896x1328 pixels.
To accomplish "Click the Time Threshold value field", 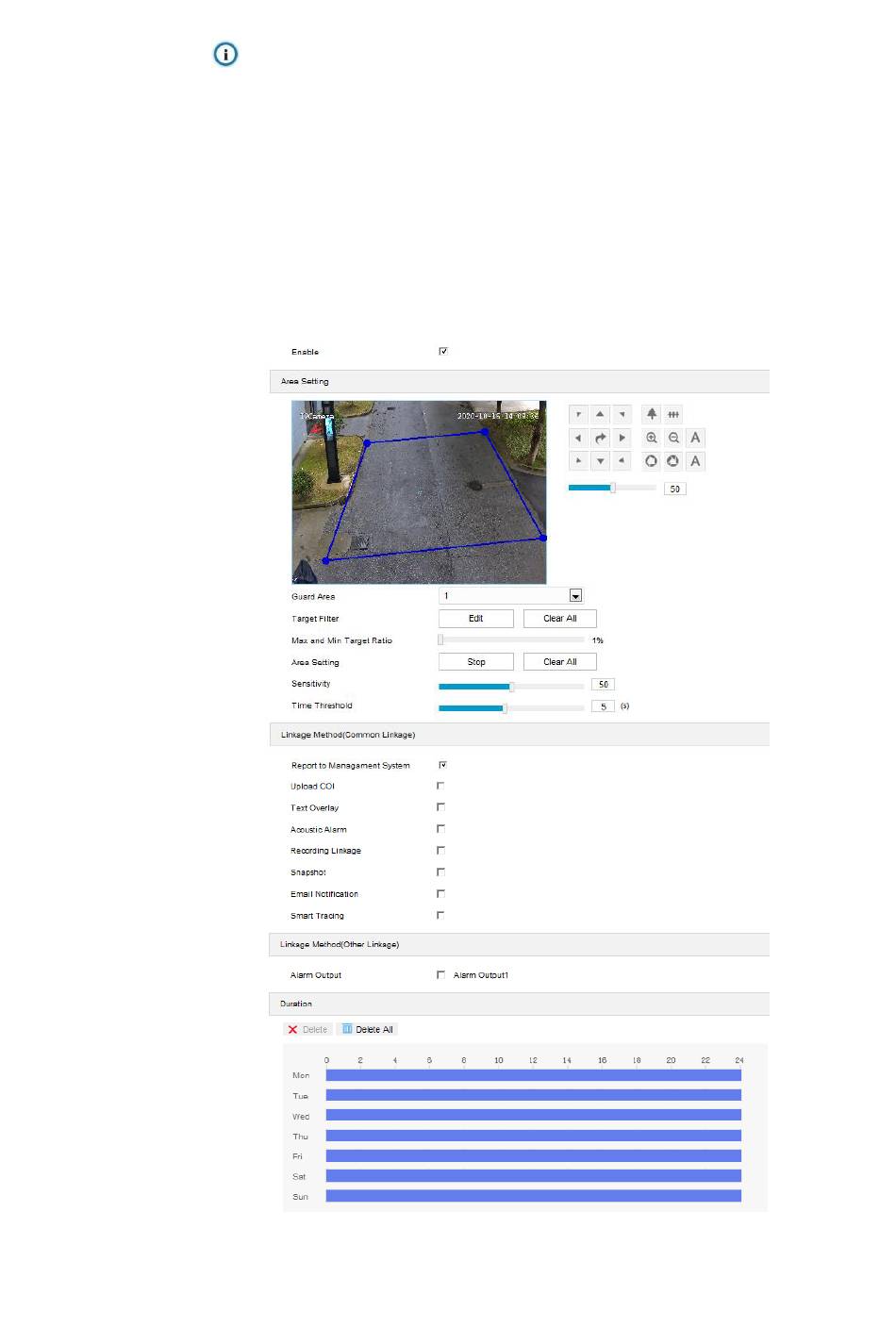I will pos(603,706).
